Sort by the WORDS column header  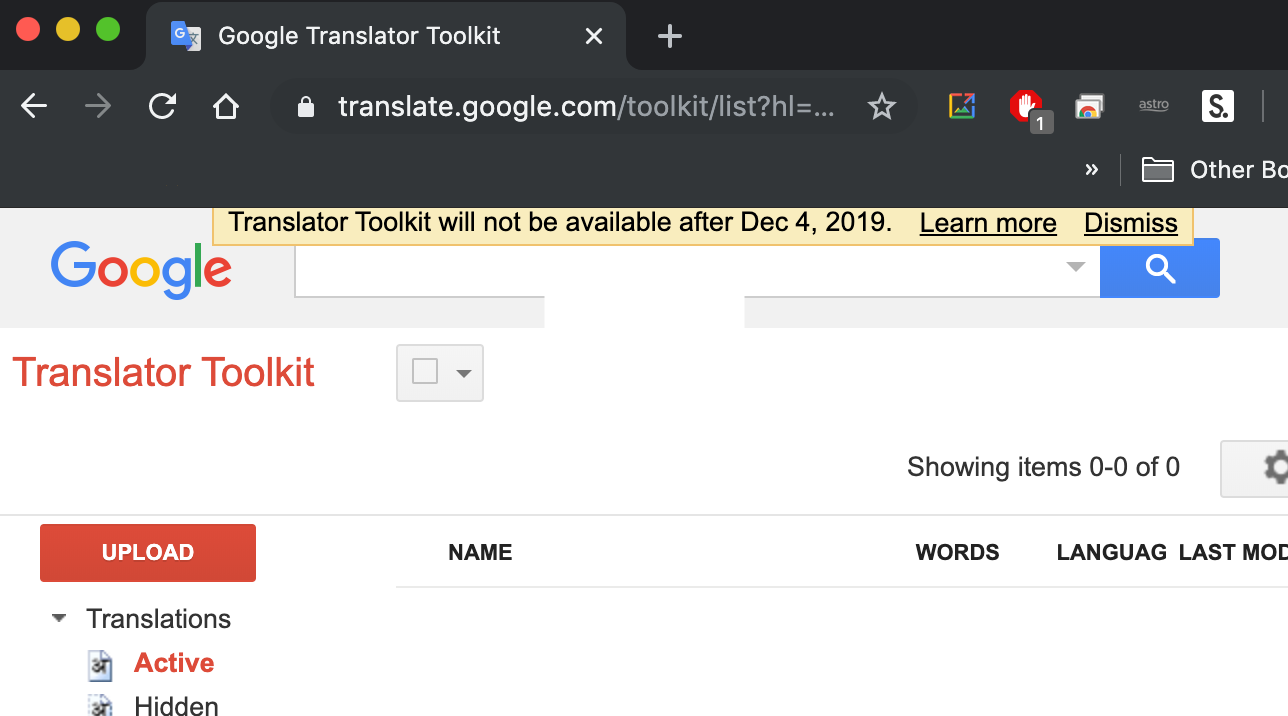957,553
